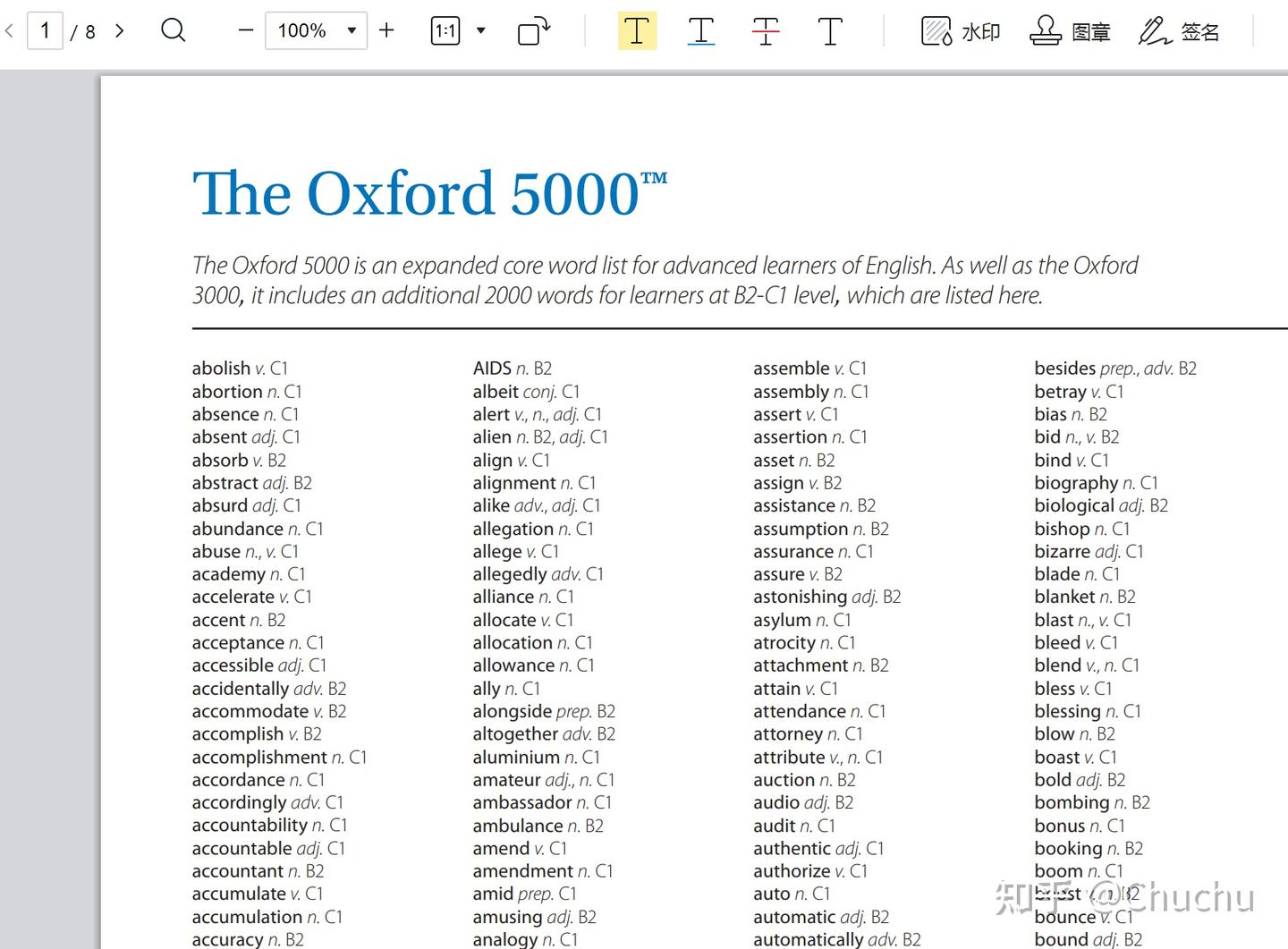Select the plain text annotation tool

point(830,31)
